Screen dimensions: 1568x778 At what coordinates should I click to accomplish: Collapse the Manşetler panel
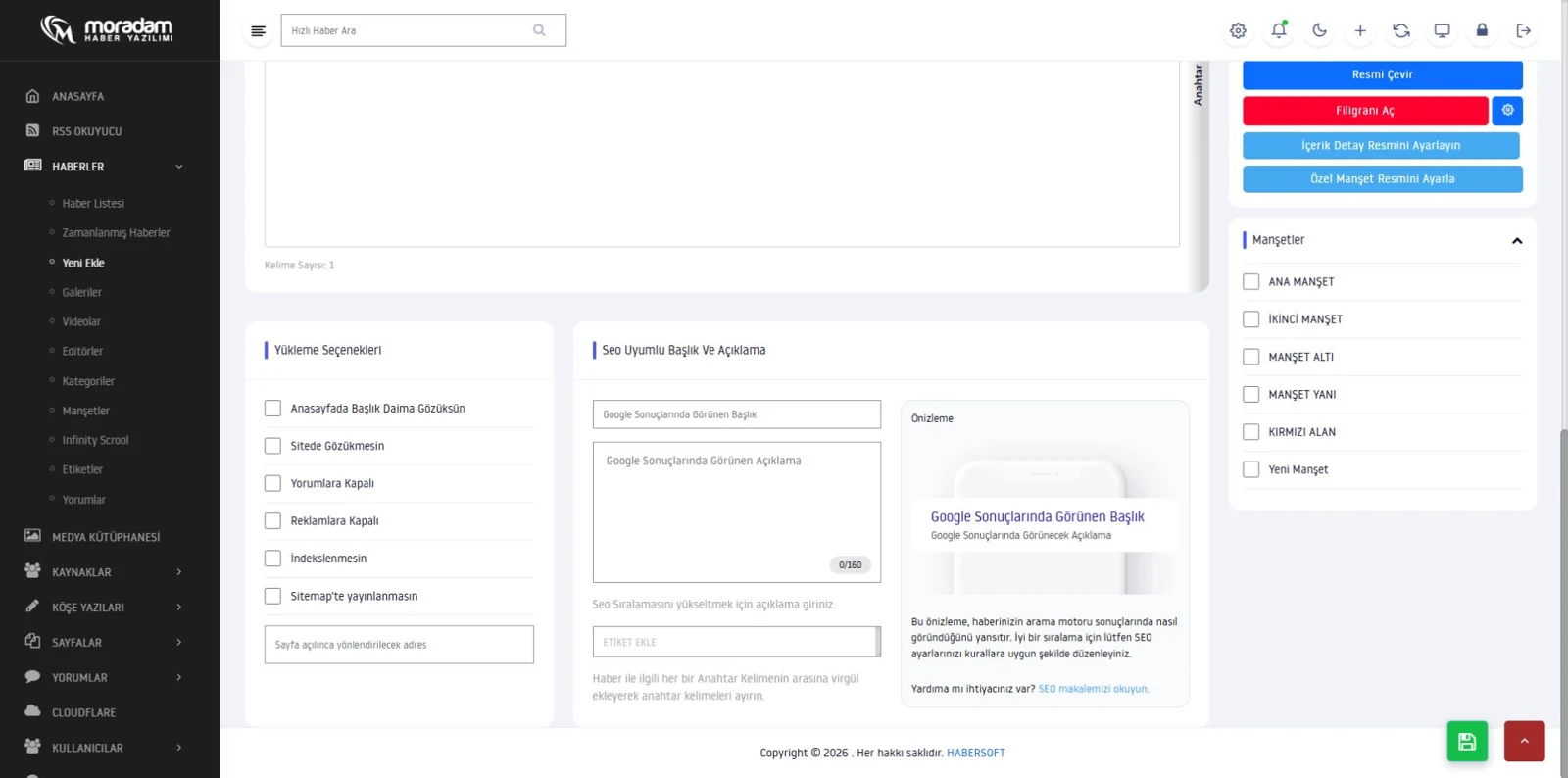click(1517, 241)
